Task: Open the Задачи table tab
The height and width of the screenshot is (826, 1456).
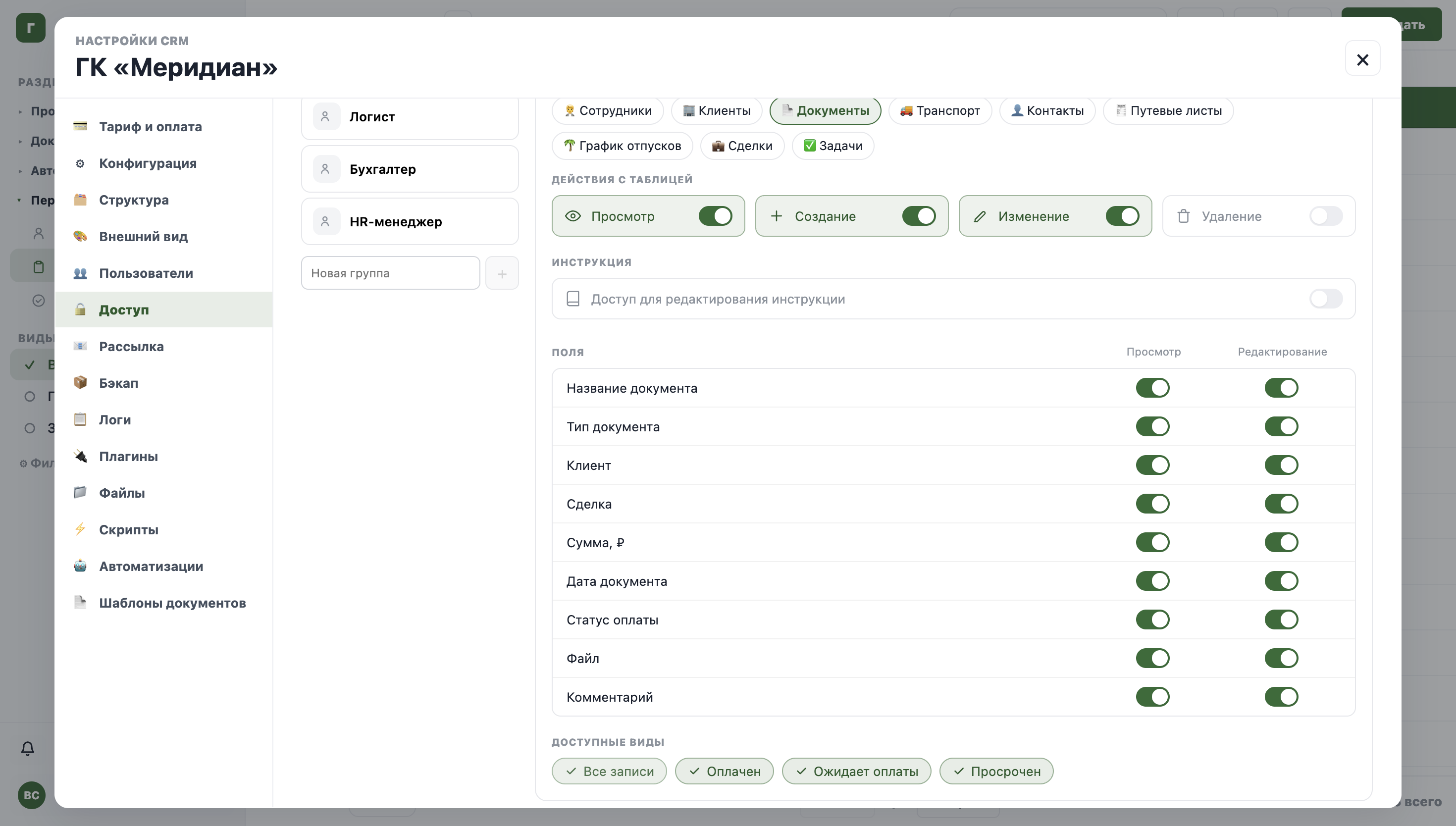Action: tap(833, 146)
